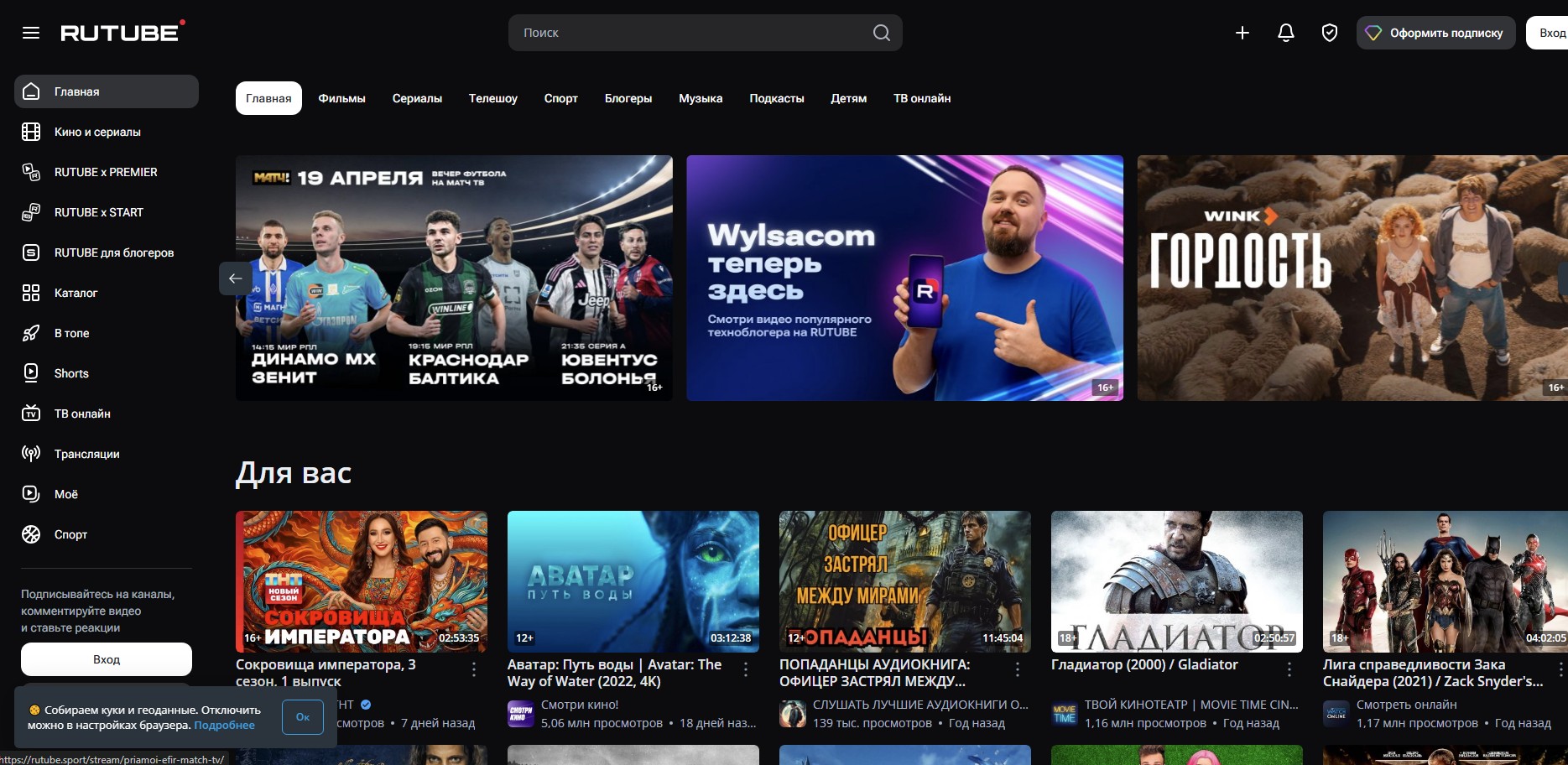Switch to the Музыка tab
This screenshot has height=765, width=1568.
coord(701,98)
